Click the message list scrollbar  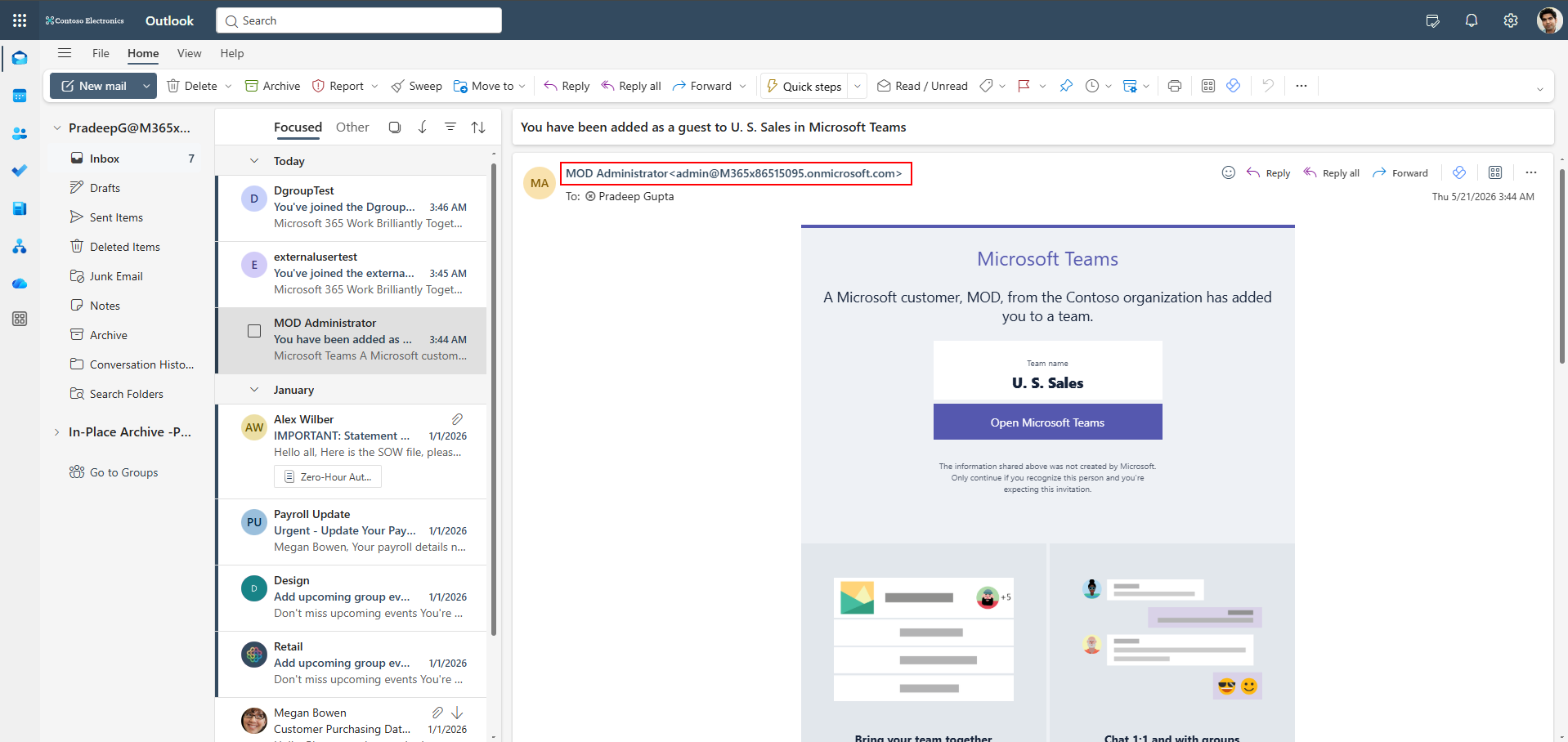coord(493,399)
